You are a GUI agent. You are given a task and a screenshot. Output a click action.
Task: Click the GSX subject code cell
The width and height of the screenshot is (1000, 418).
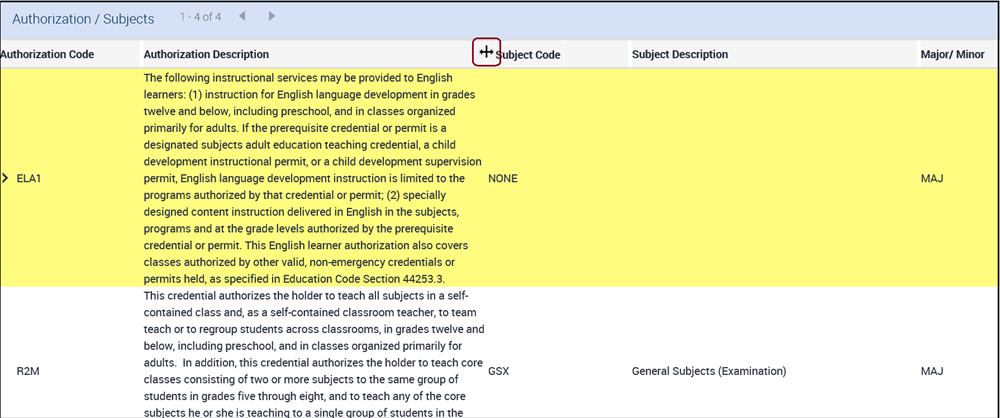click(x=498, y=371)
